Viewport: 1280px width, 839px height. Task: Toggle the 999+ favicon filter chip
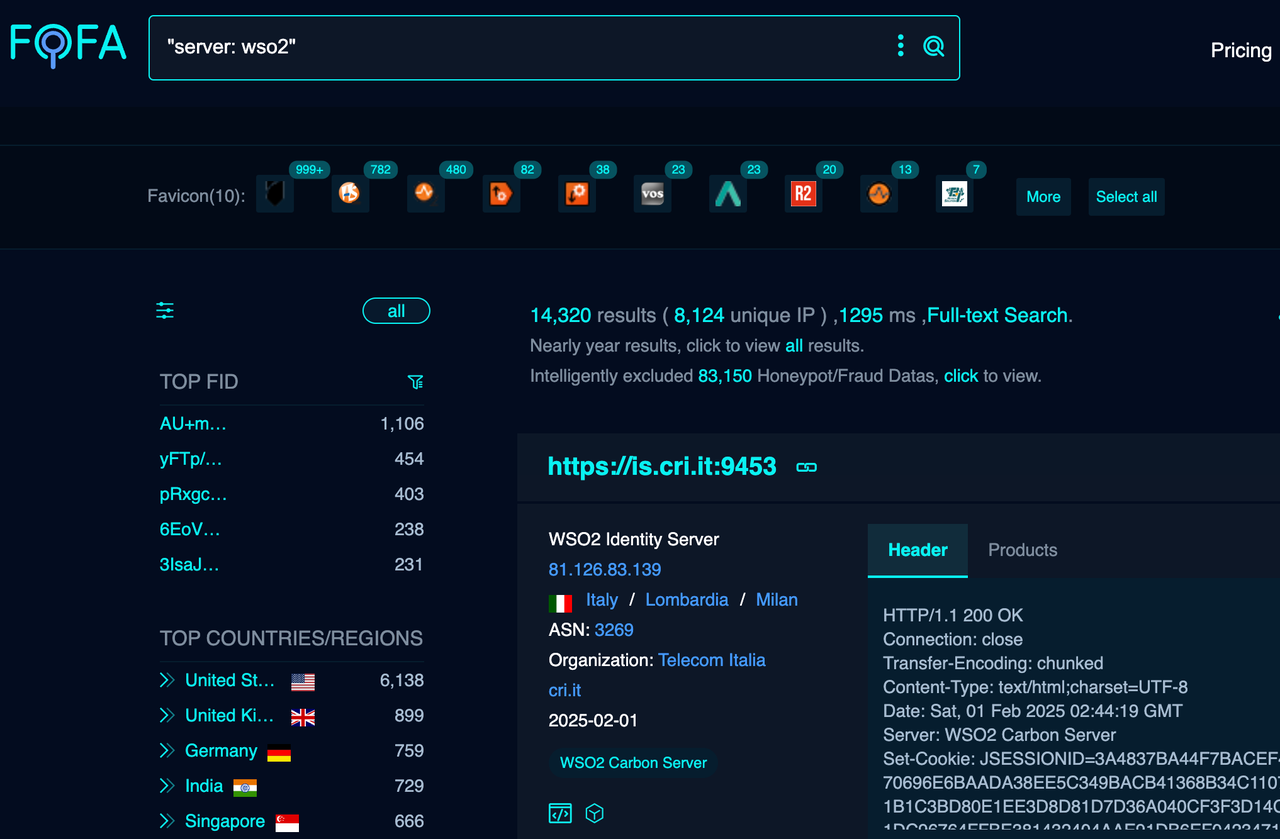[275, 194]
